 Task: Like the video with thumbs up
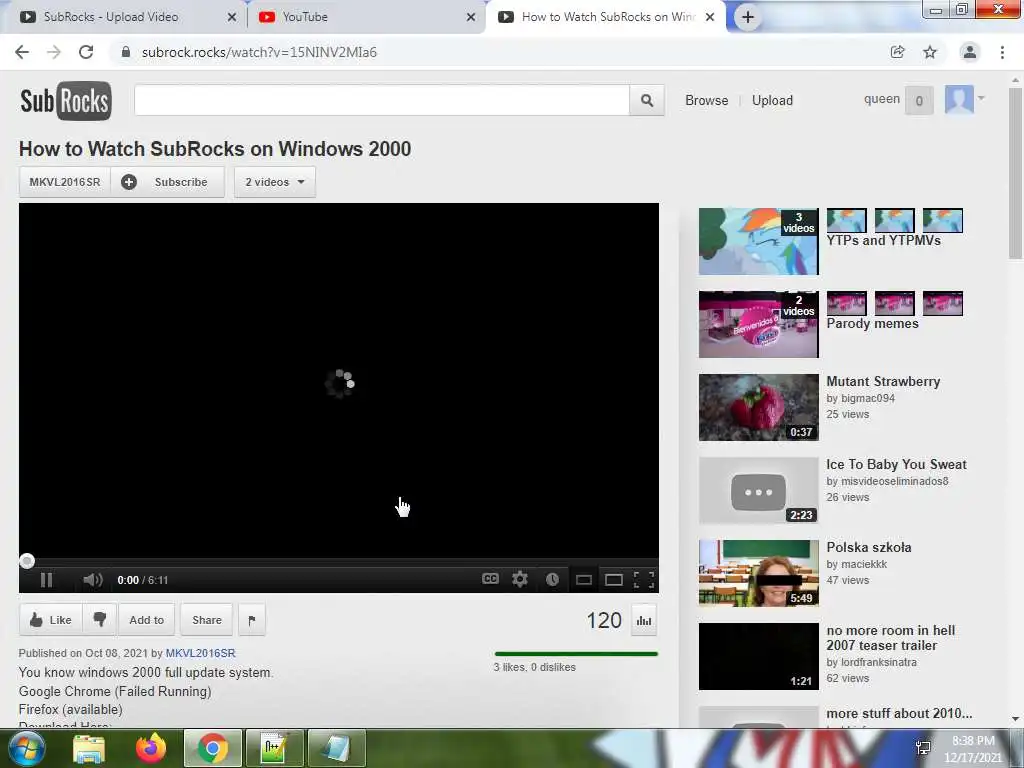(x=51, y=620)
